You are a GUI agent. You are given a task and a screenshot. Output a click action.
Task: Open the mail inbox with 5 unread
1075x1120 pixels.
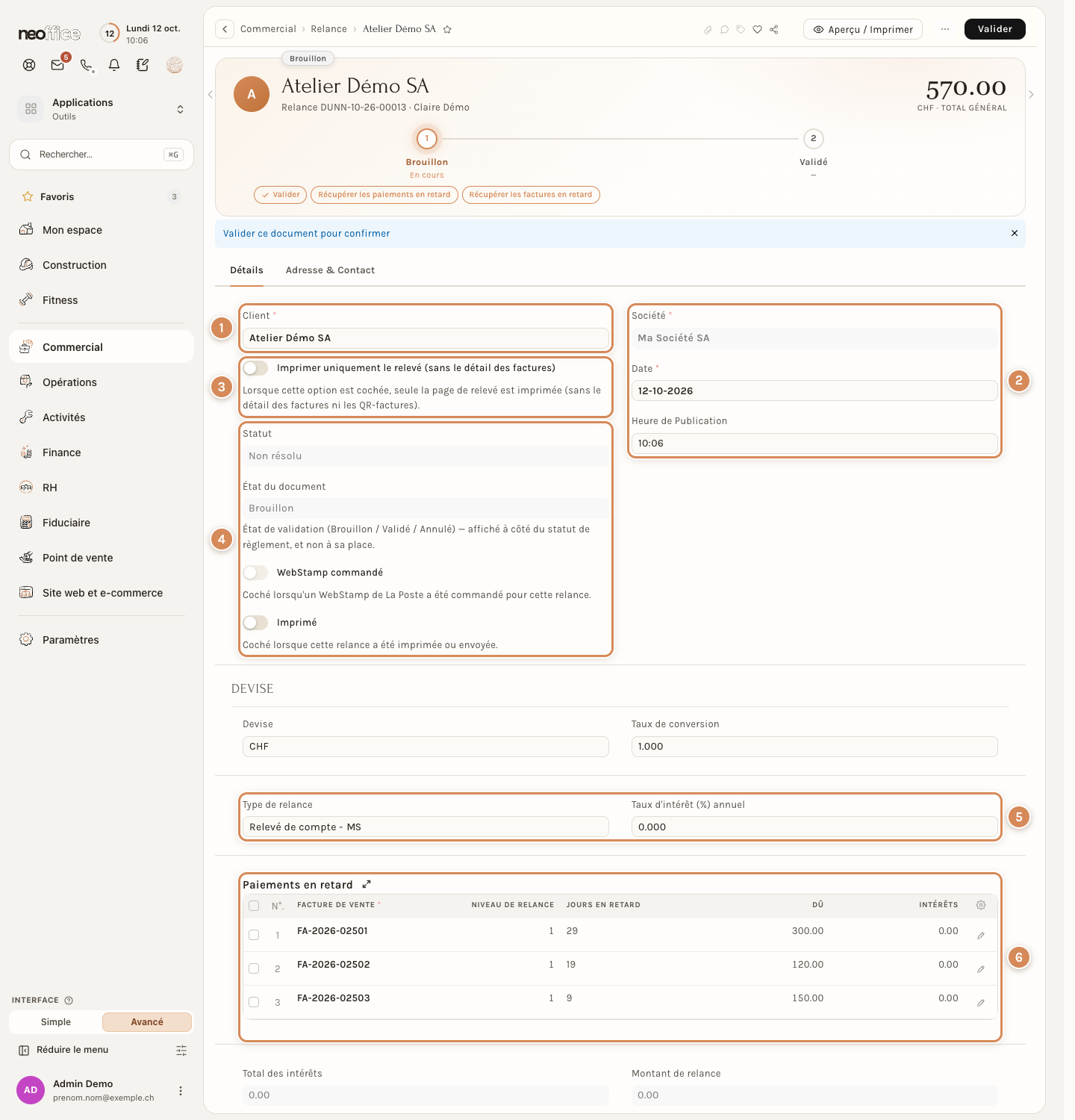[x=57, y=65]
